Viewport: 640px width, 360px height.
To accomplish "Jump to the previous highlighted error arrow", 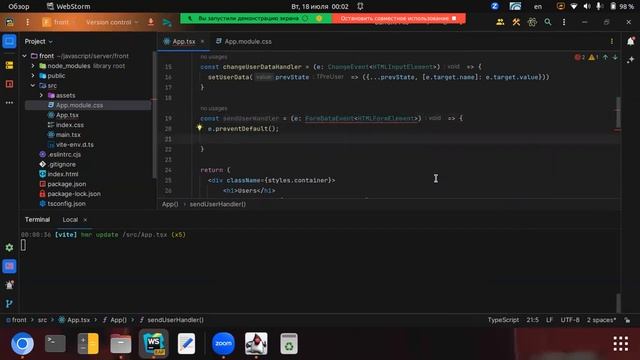I will 605,57.
